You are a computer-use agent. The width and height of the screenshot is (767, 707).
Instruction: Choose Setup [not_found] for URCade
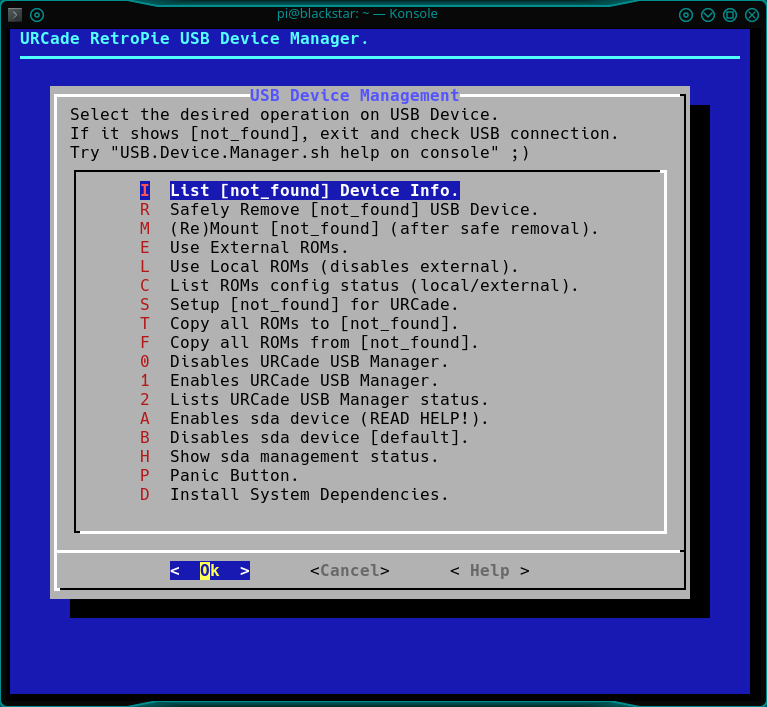click(x=314, y=305)
